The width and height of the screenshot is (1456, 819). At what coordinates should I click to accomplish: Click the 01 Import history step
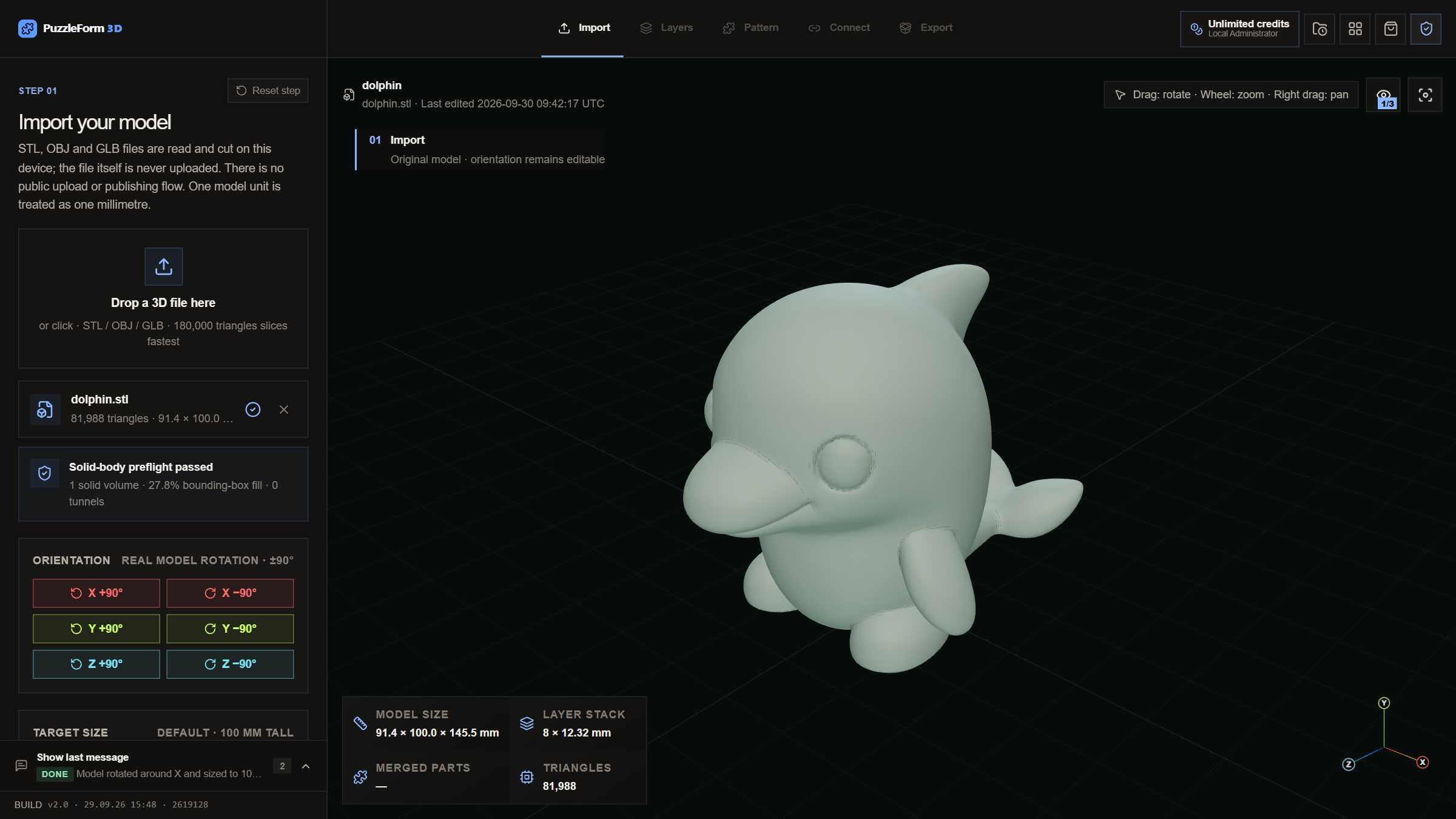pos(480,150)
